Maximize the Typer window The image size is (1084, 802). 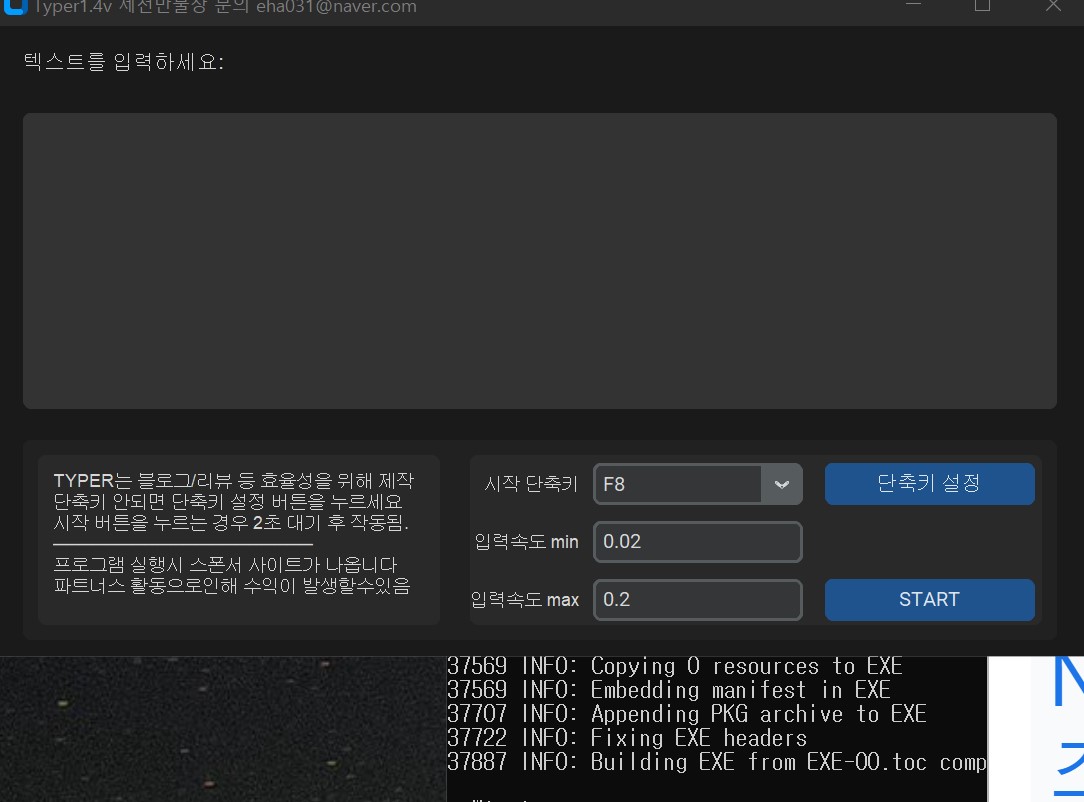tap(982, 6)
